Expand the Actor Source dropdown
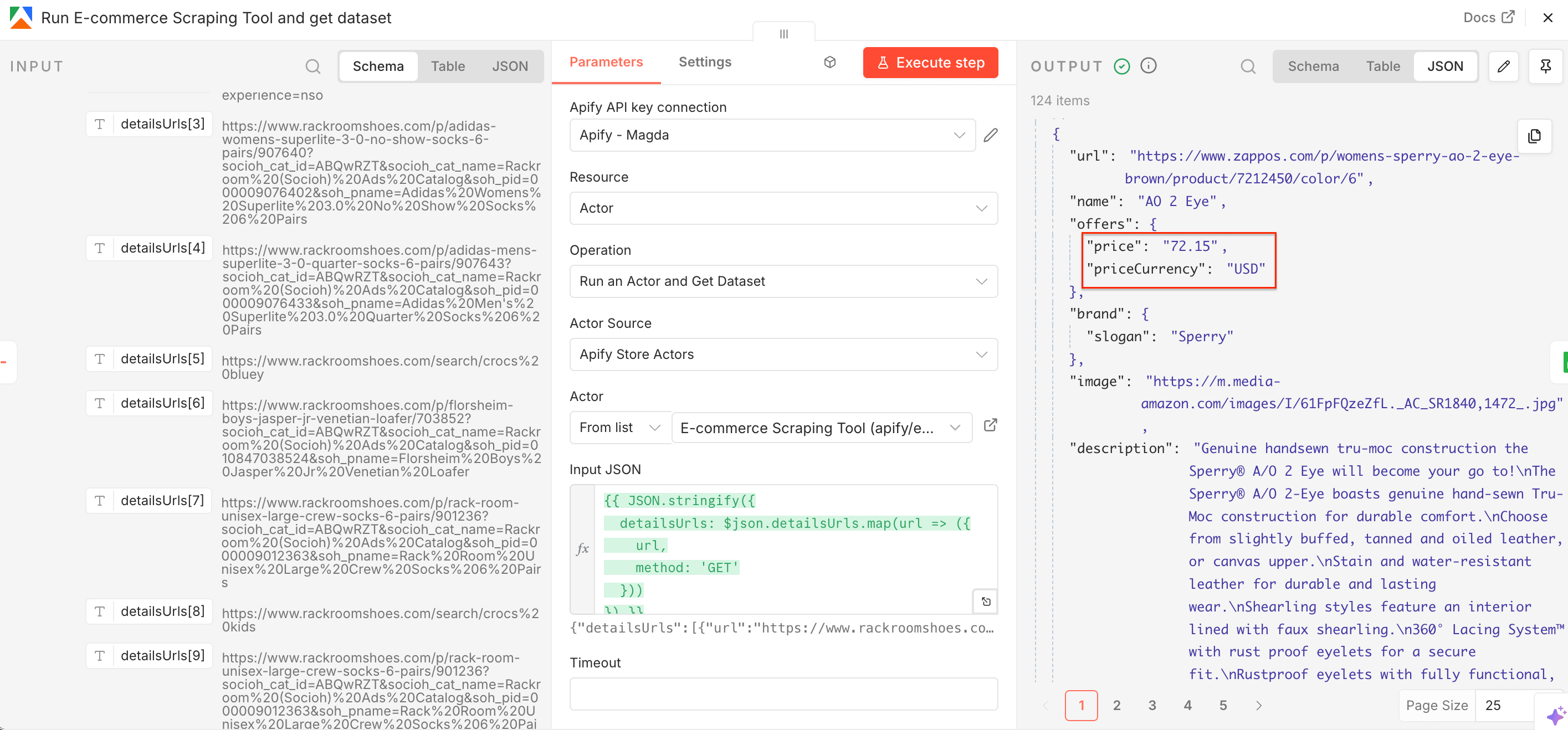This screenshot has height=730, width=1568. click(x=783, y=354)
